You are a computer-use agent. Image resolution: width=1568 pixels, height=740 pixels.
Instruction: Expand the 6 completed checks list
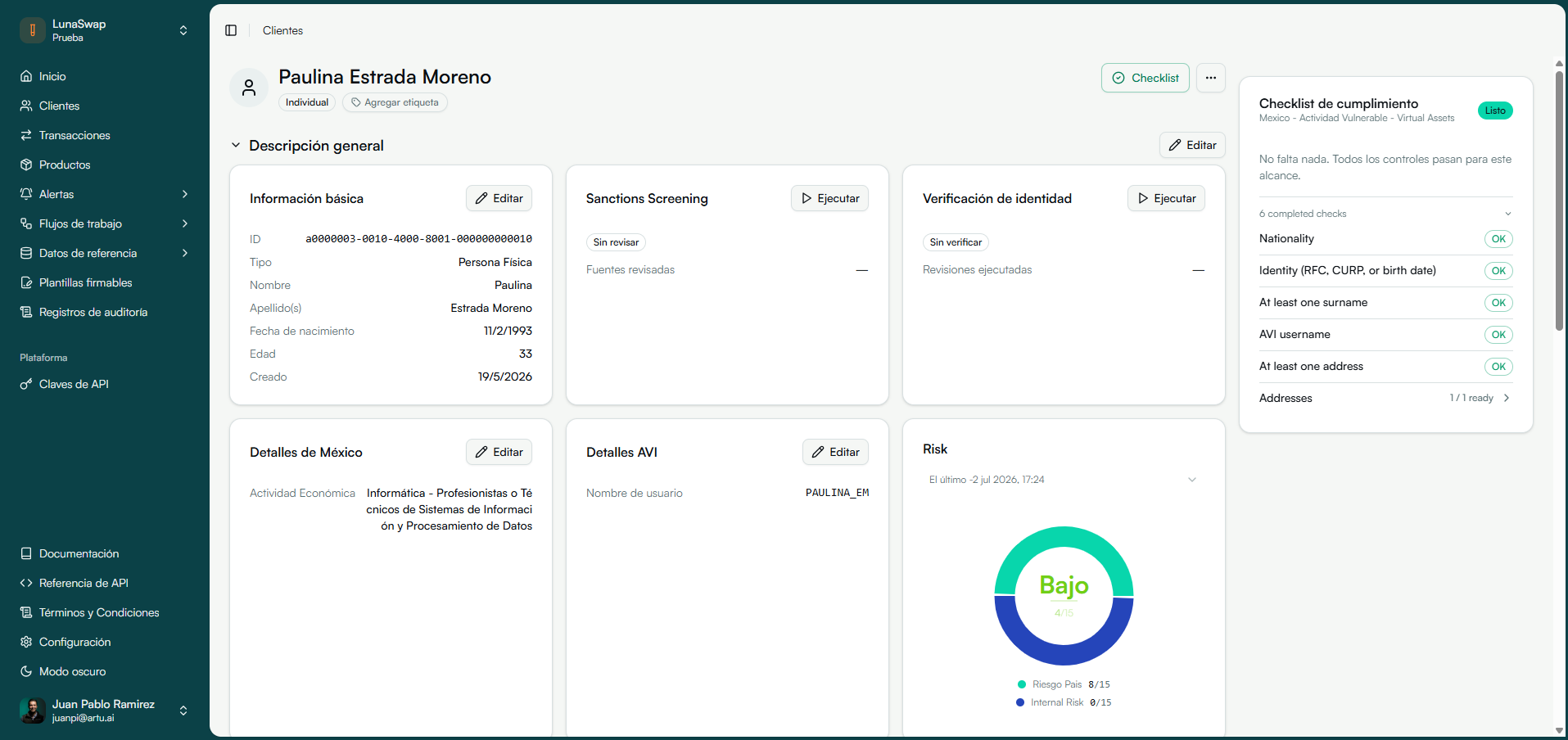[x=1385, y=214]
